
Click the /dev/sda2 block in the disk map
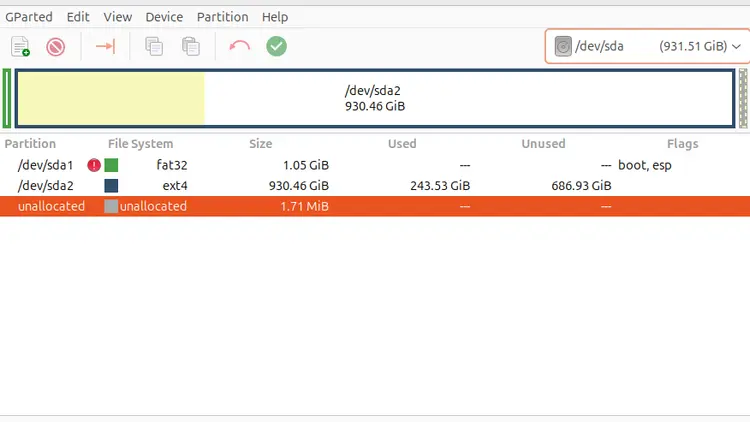[375, 99]
